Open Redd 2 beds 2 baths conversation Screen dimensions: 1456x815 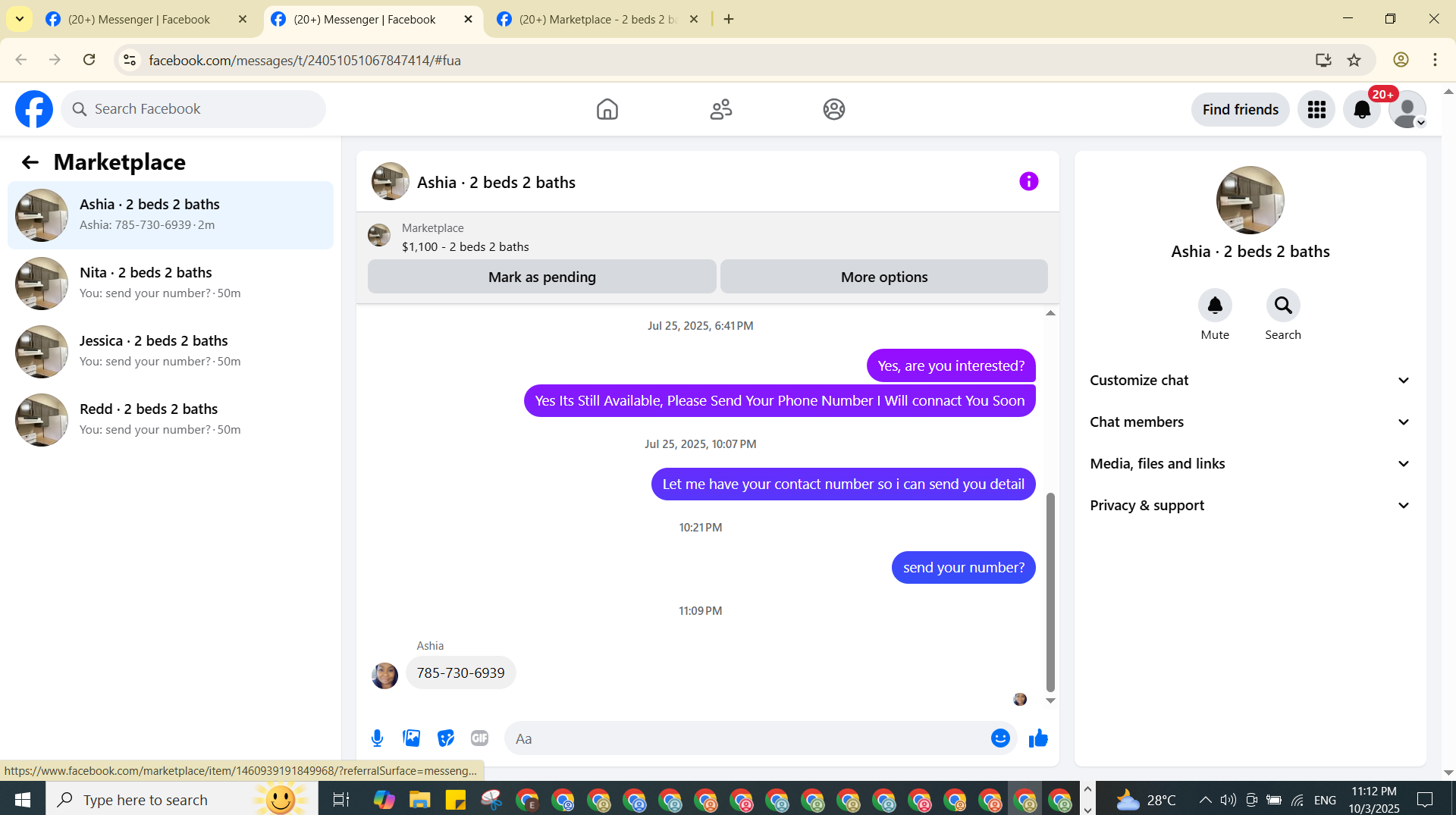[x=171, y=420]
